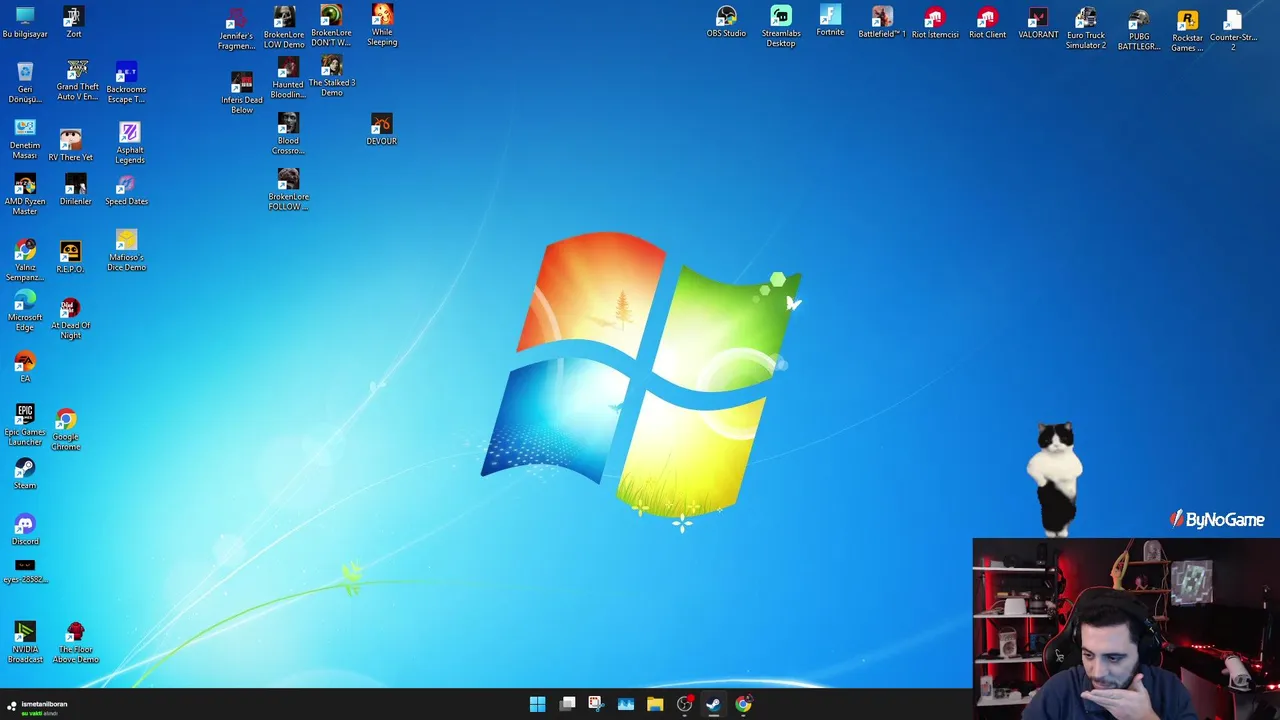This screenshot has height=720, width=1280.
Task: Select the Jennifer's Fragments shortcut
Action: [x=236, y=30]
